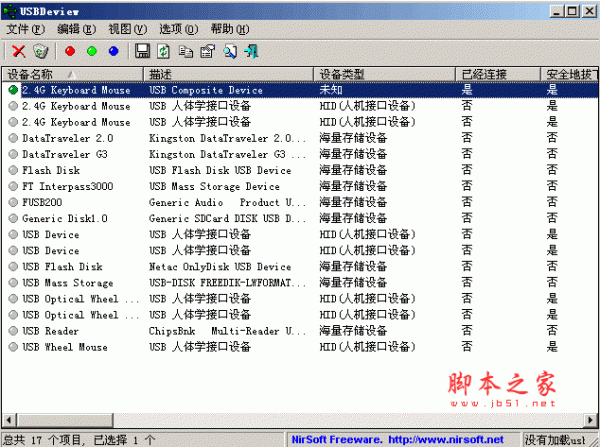This screenshot has height=447, width=600.
Task: Select the USB Mass Storage row
Action: click(x=300, y=282)
